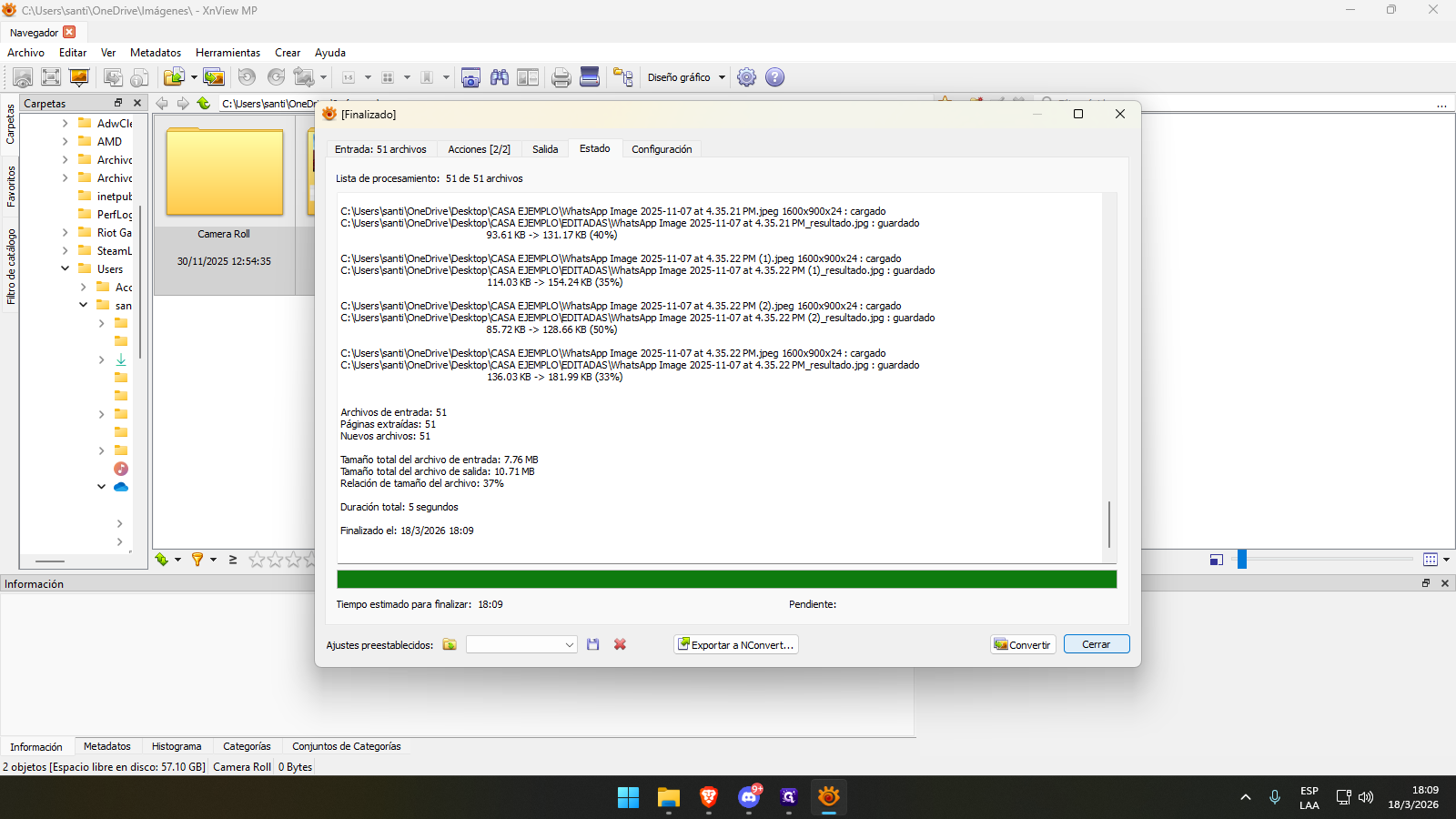Save preset with the floppy disk icon
The width and height of the screenshot is (1456, 819).
(x=593, y=644)
